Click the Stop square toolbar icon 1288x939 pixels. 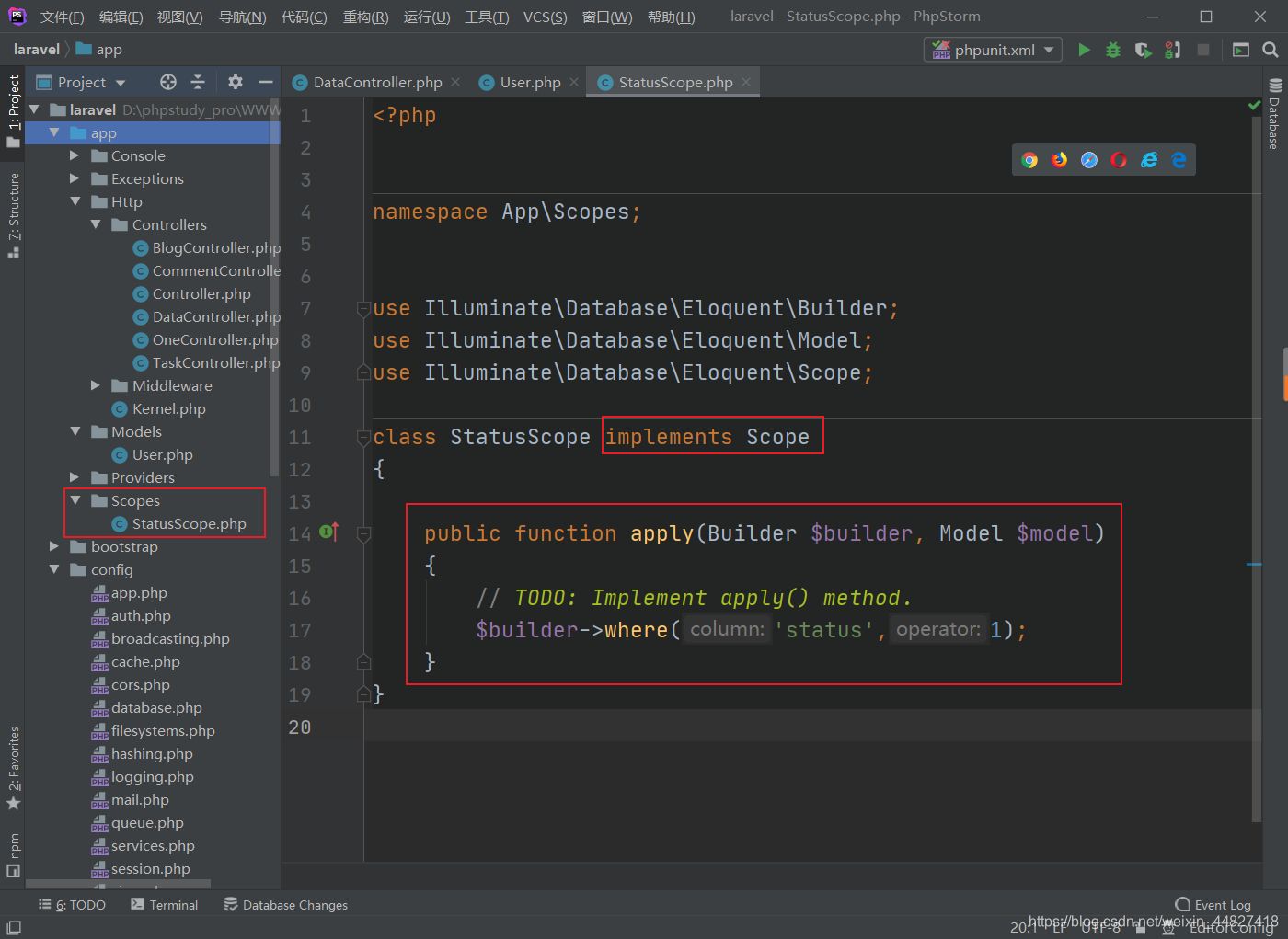pos(1202,50)
